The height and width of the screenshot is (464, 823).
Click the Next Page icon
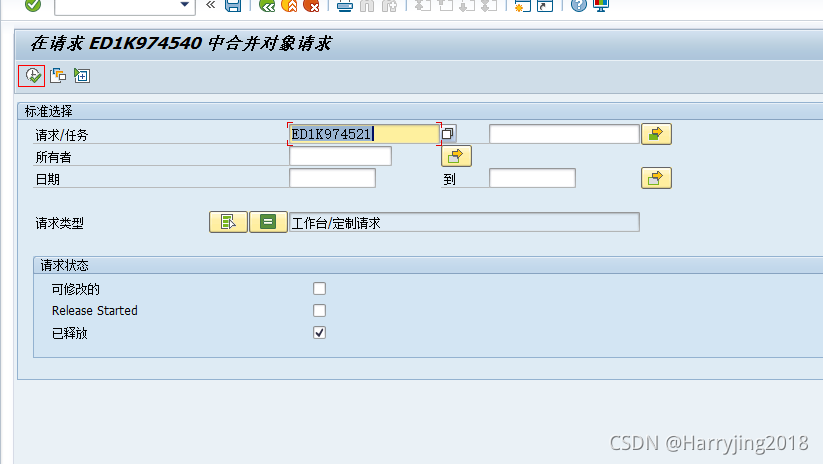point(467,5)
